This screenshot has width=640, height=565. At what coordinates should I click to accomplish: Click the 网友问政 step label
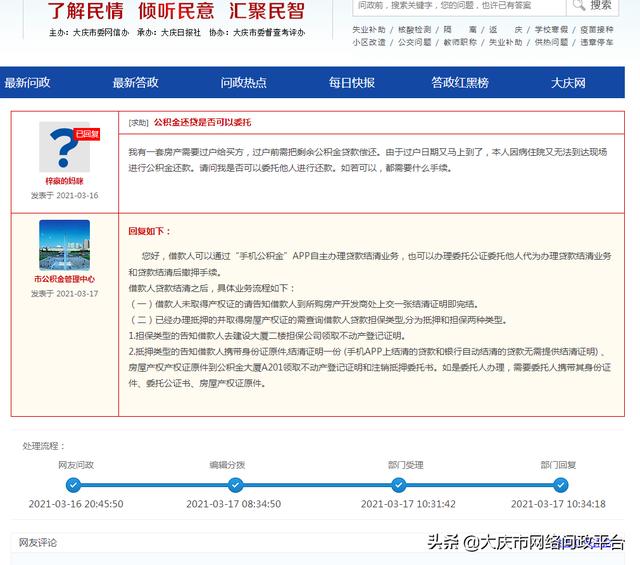coord(76,465)
